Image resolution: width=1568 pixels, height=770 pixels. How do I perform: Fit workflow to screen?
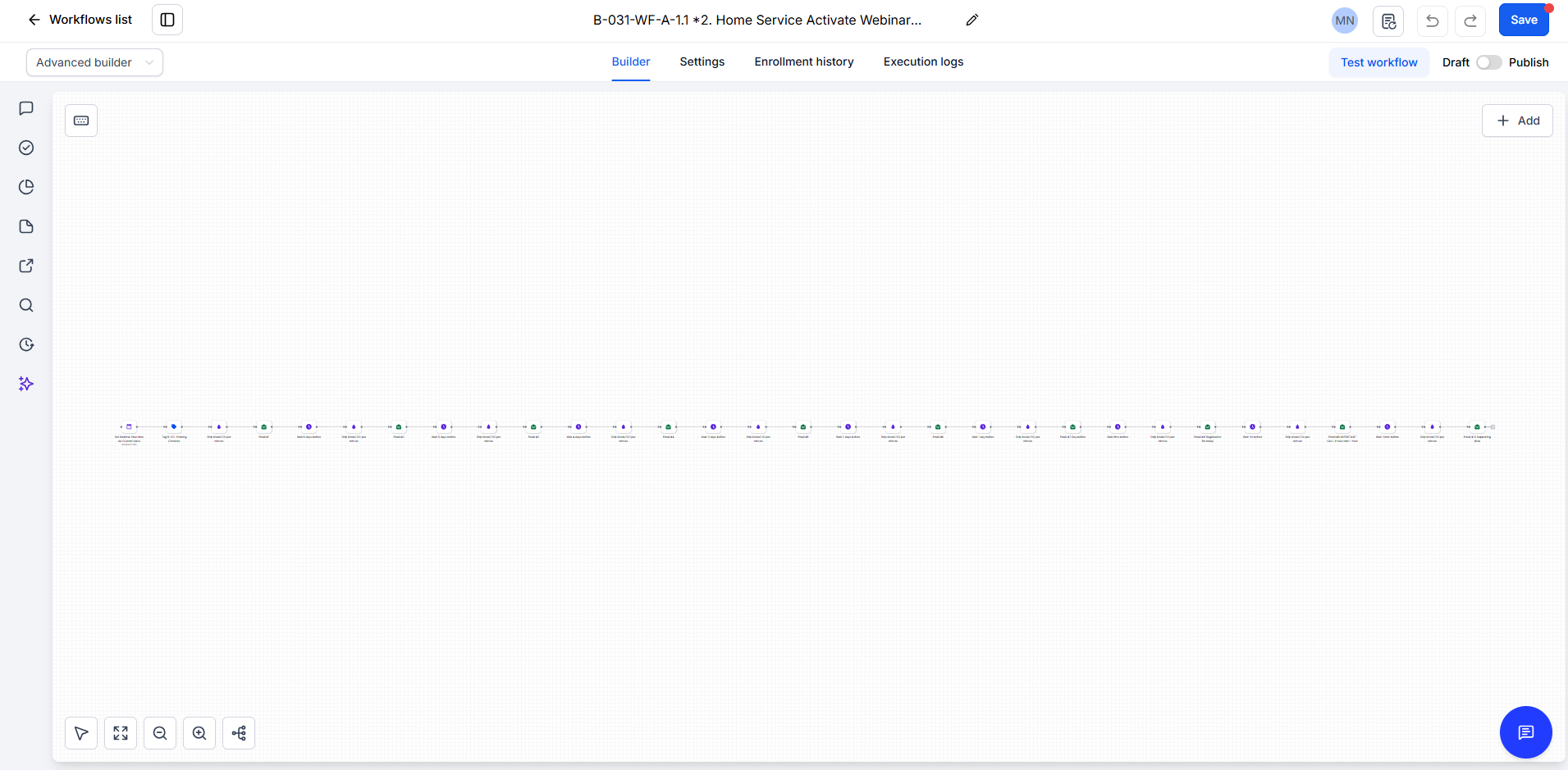point(121,733)
